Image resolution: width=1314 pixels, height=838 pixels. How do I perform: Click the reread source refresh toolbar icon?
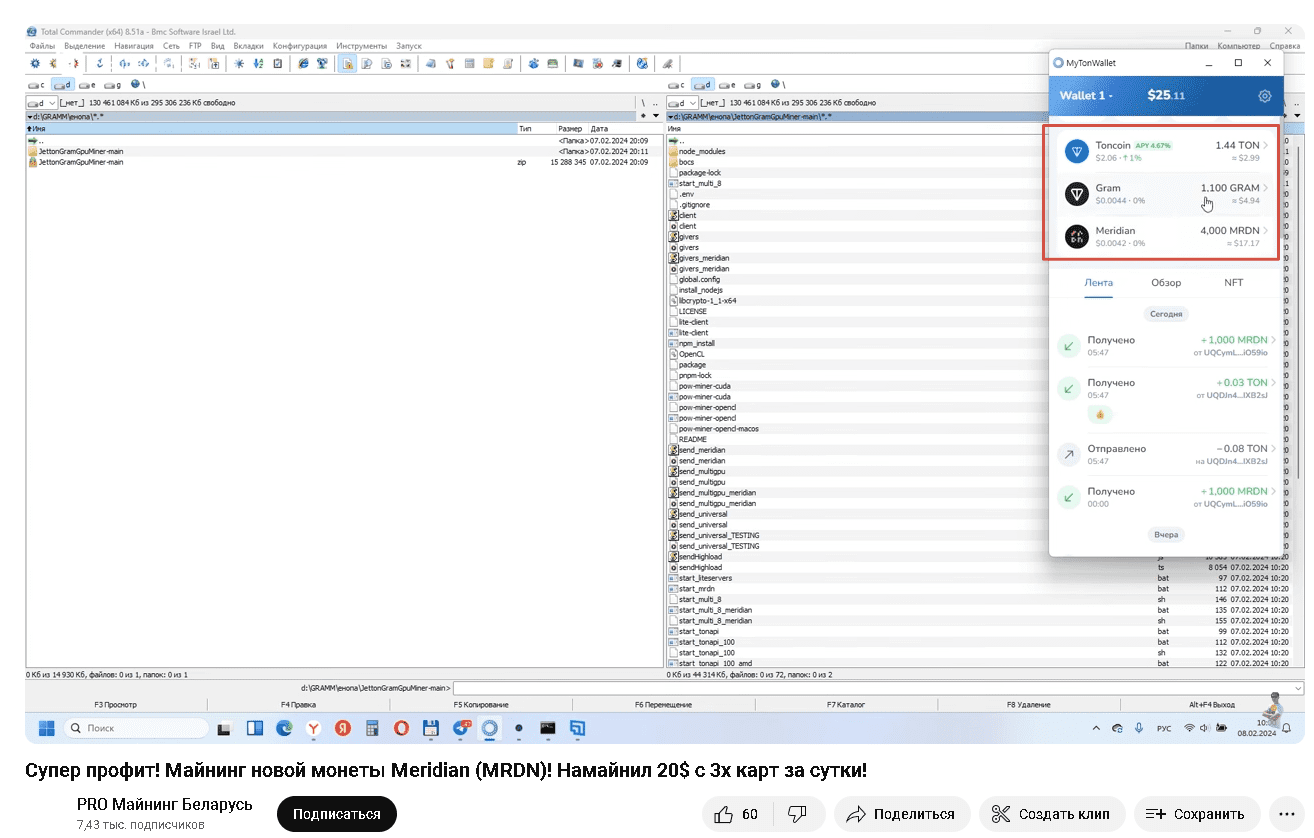(99, 64)
